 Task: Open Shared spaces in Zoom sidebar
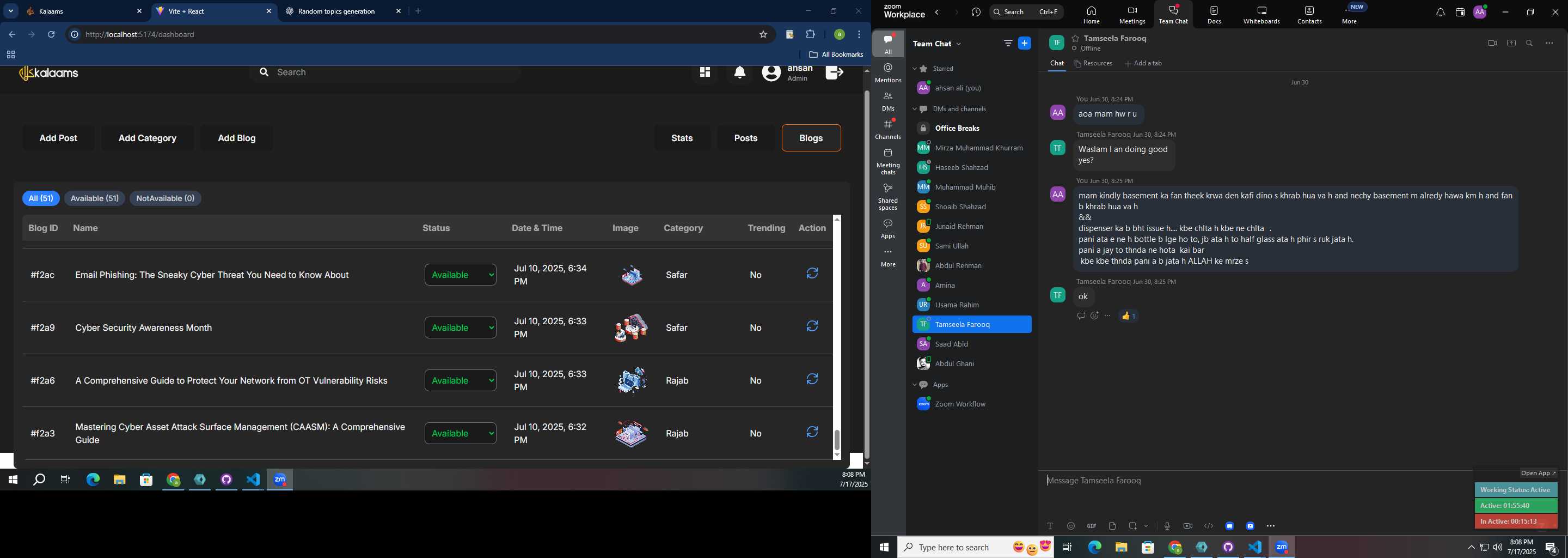coord(888,197)
